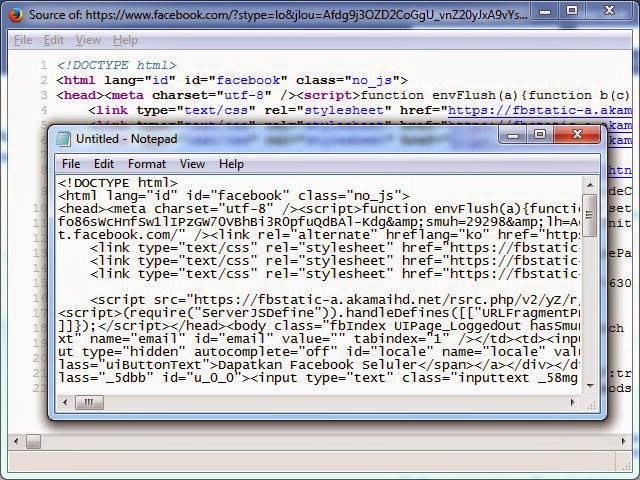Screen dimensions: 640x480
Task: Click the <!DOCTYPE html> line in Notepad
Action: [x=118, y=183]
